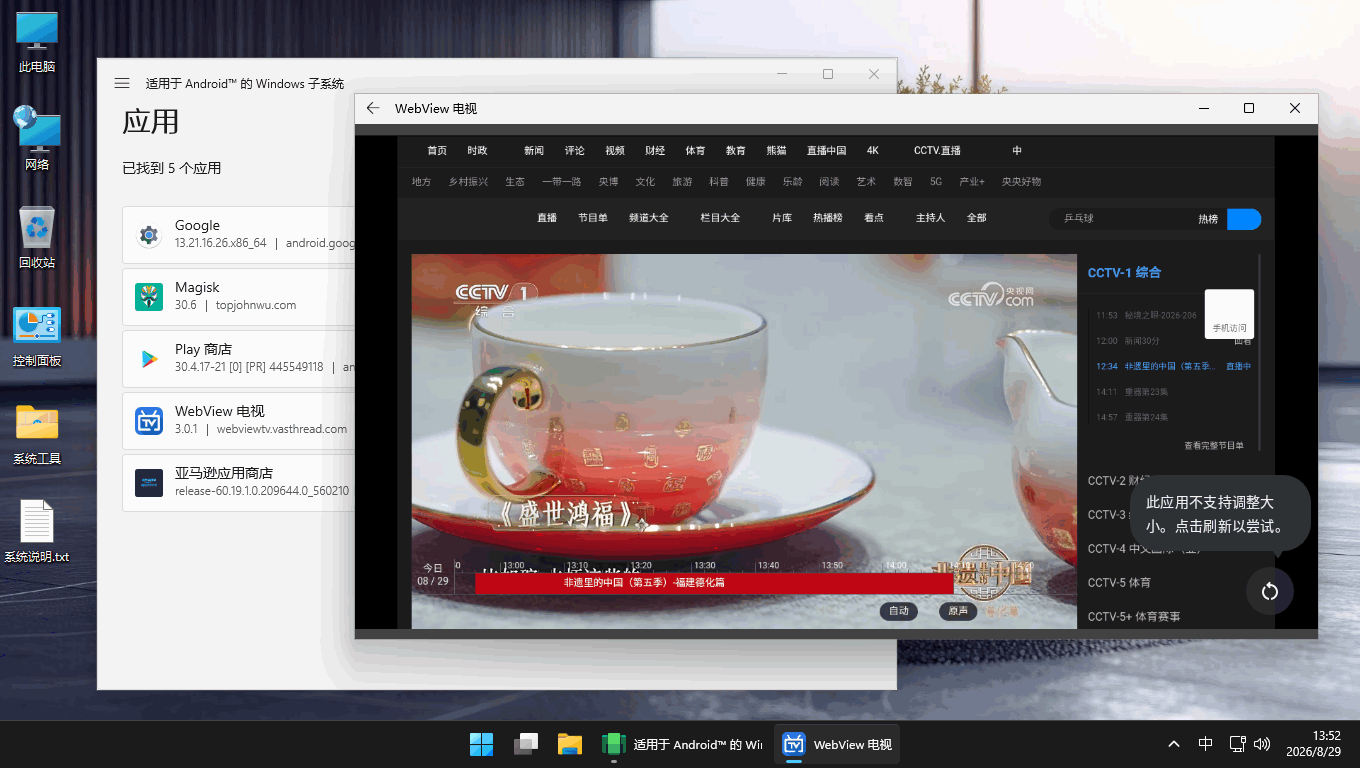The image size is (1360, 768).
Task: Click the 14:11 重器第23集 schedule entry
Action: click(x=1132, y=392)
